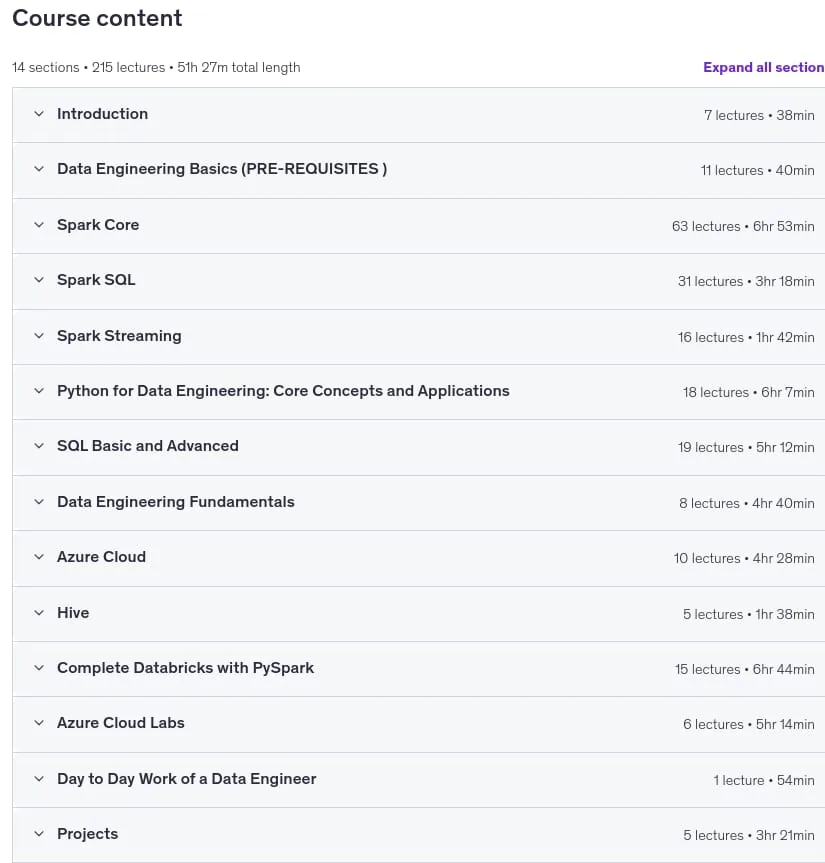
Task: Click the Spark SQL section title
Action: [x=96, y=280]
